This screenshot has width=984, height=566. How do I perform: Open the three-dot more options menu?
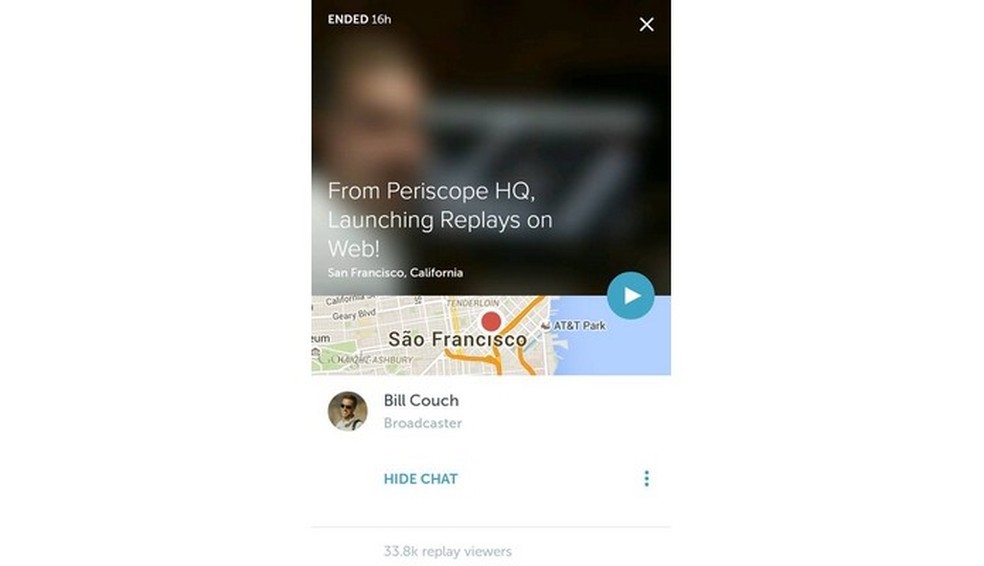[x=646, y=479]
